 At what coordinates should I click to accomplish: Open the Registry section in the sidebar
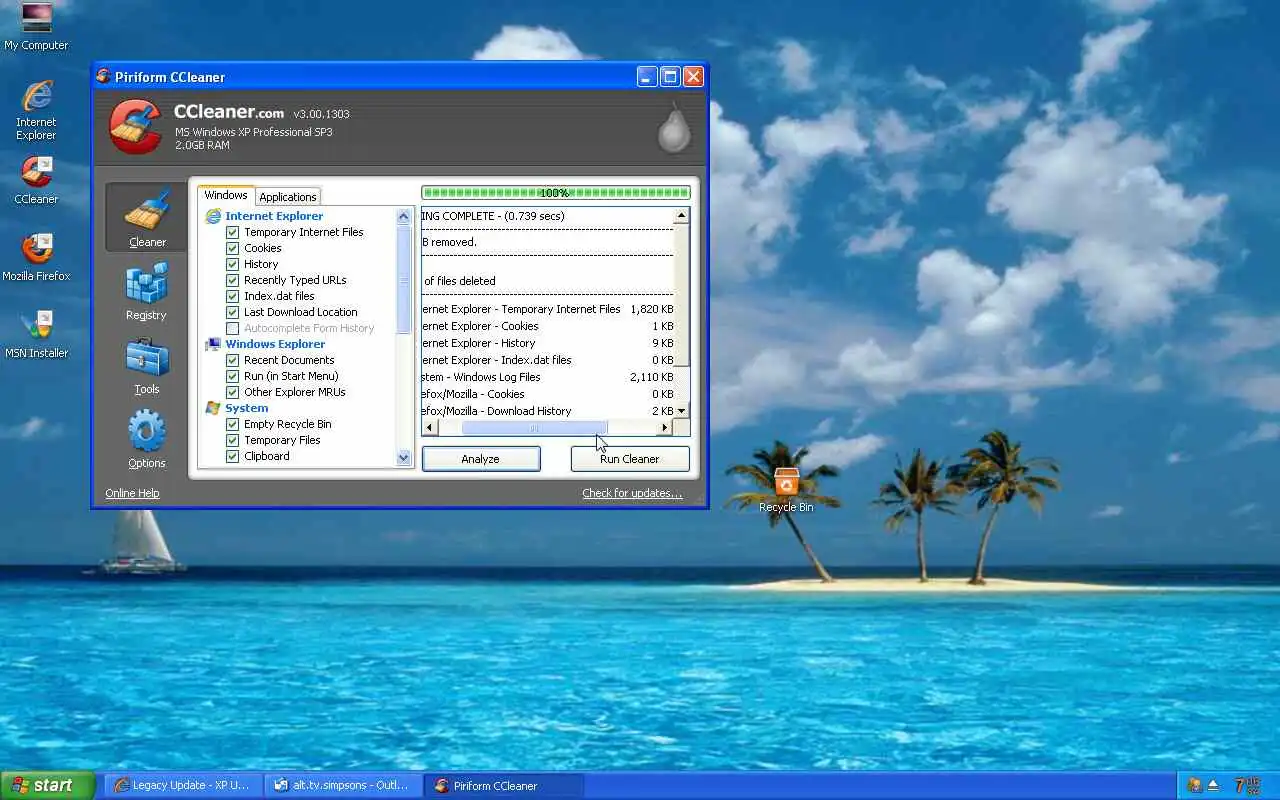[146, 292]
